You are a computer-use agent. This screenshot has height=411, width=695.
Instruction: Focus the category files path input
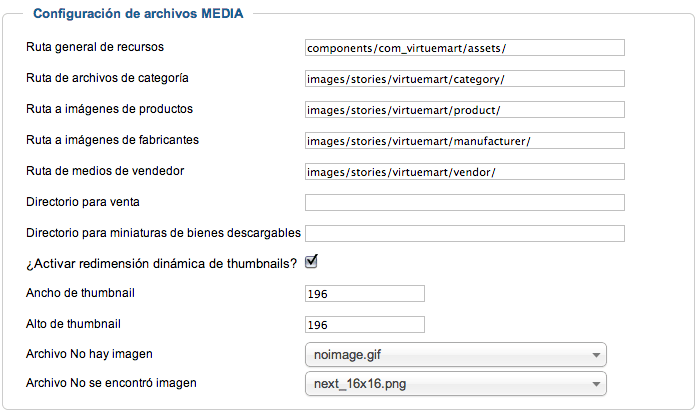(x=465, y=78)
